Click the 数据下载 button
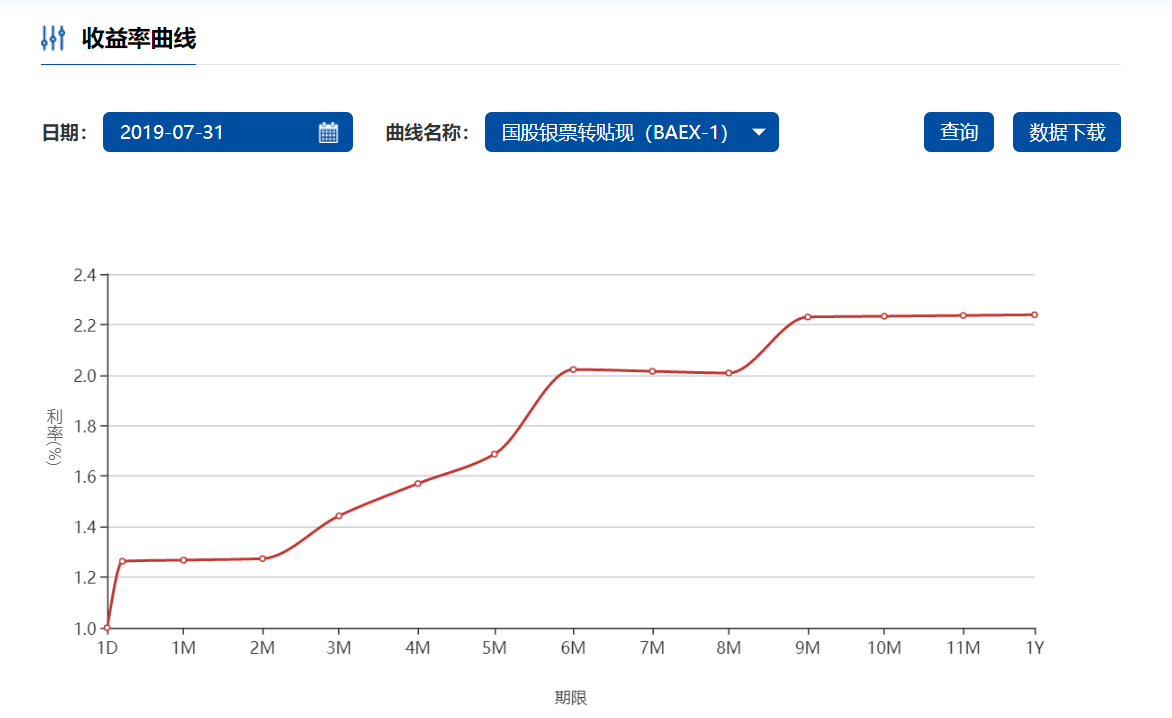This screenshot has height=718, width=1172. click(x=1066, y=132)
